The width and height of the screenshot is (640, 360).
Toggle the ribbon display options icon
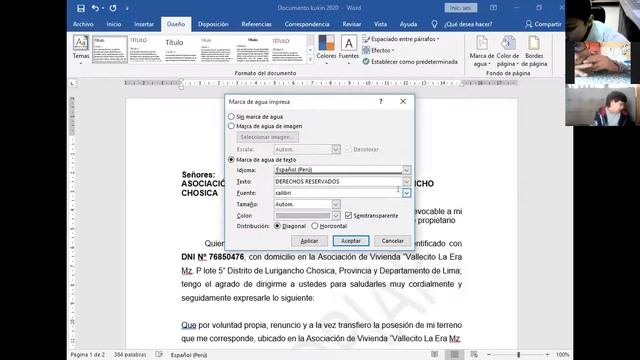[x=493, y=8]
